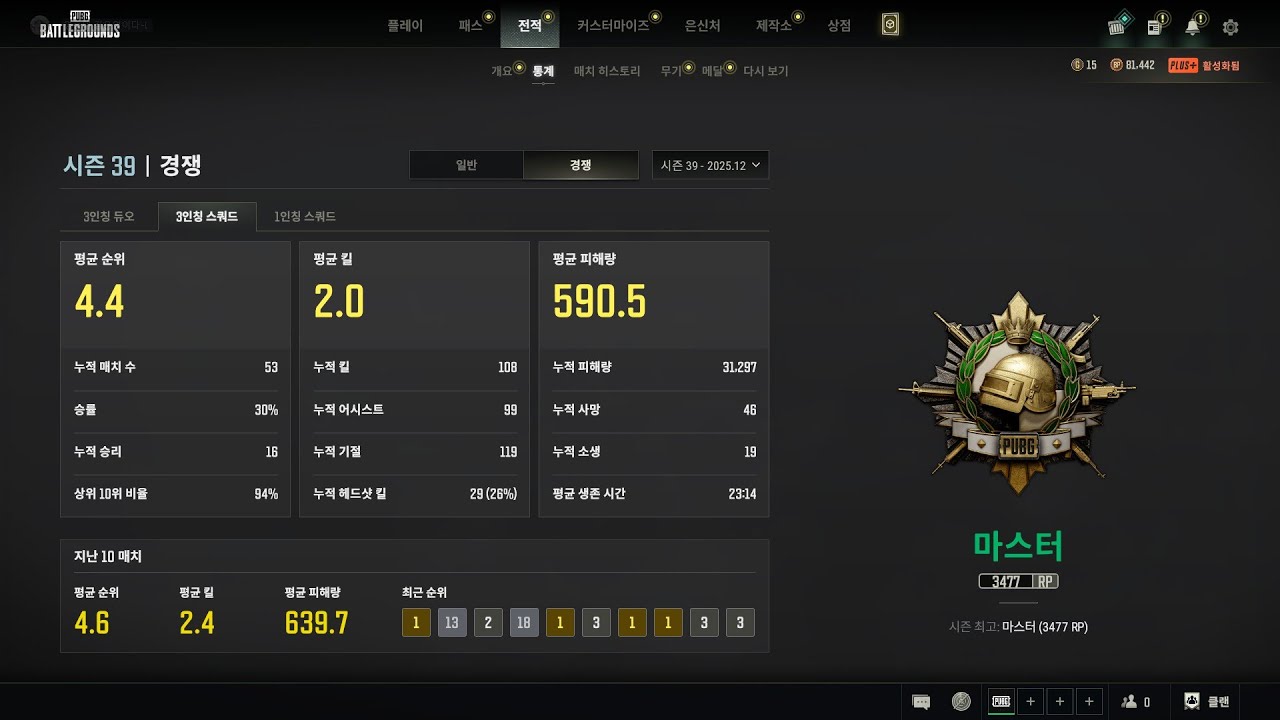Open the 전적 menu

(530, 26)
